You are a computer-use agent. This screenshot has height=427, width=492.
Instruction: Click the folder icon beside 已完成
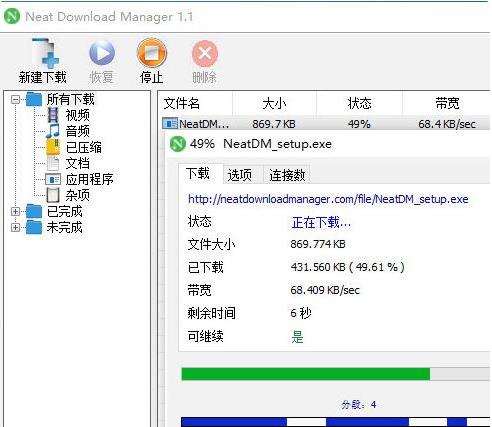pos(34,211)
